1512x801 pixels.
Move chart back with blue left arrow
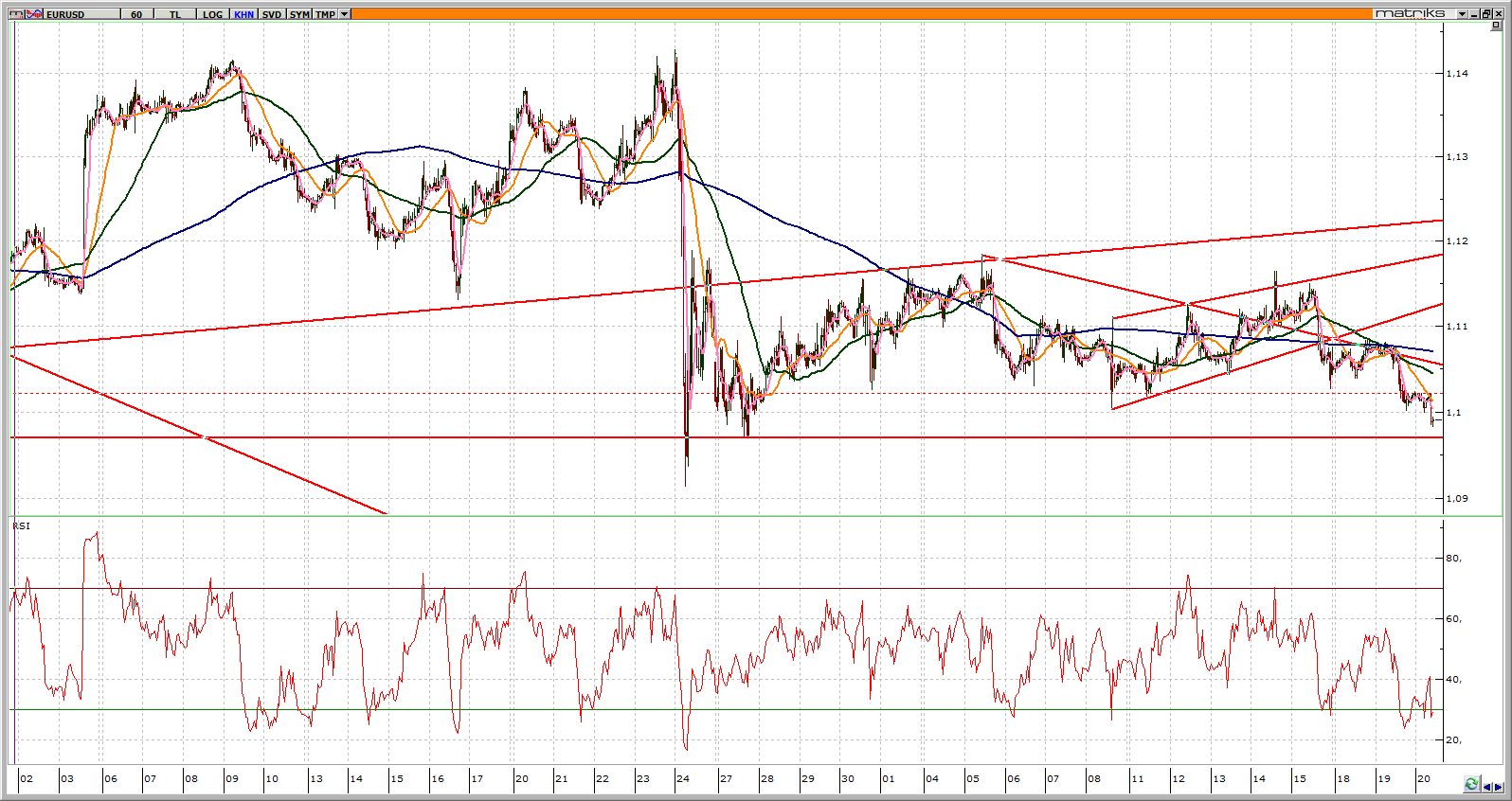(1487, 787)
